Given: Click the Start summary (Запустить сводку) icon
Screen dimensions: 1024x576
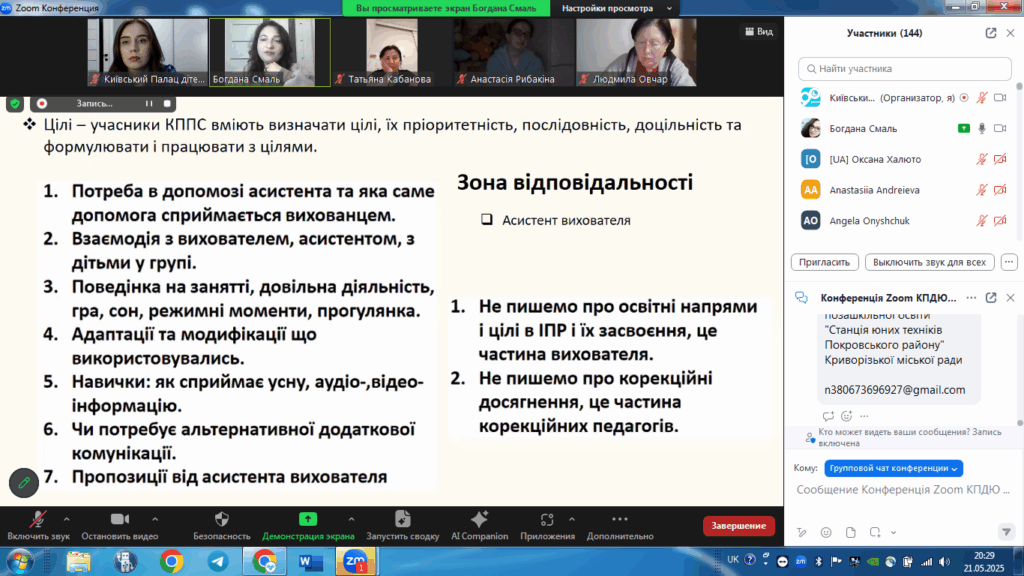Looking at the screenshot, I should (x=402, y=520).
